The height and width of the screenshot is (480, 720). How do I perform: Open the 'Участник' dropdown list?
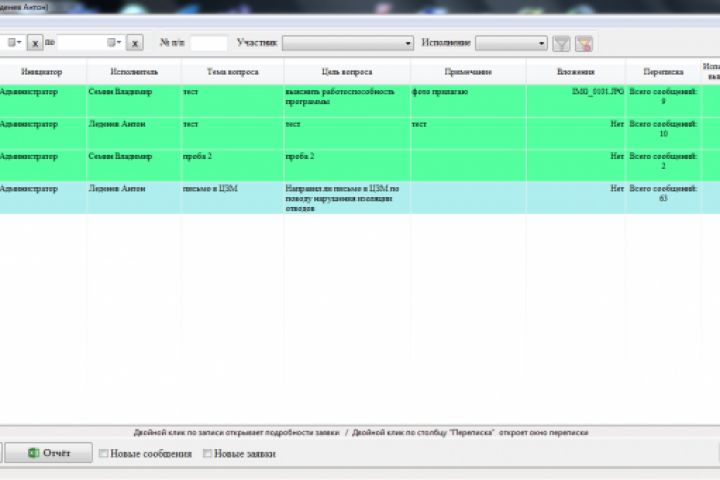348,43
